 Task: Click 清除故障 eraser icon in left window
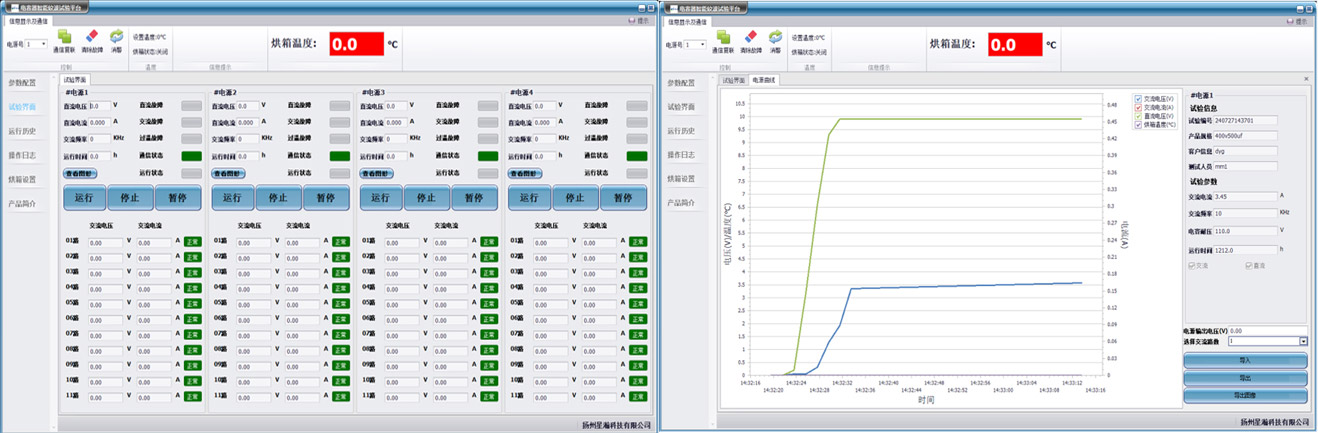point(92,36)
